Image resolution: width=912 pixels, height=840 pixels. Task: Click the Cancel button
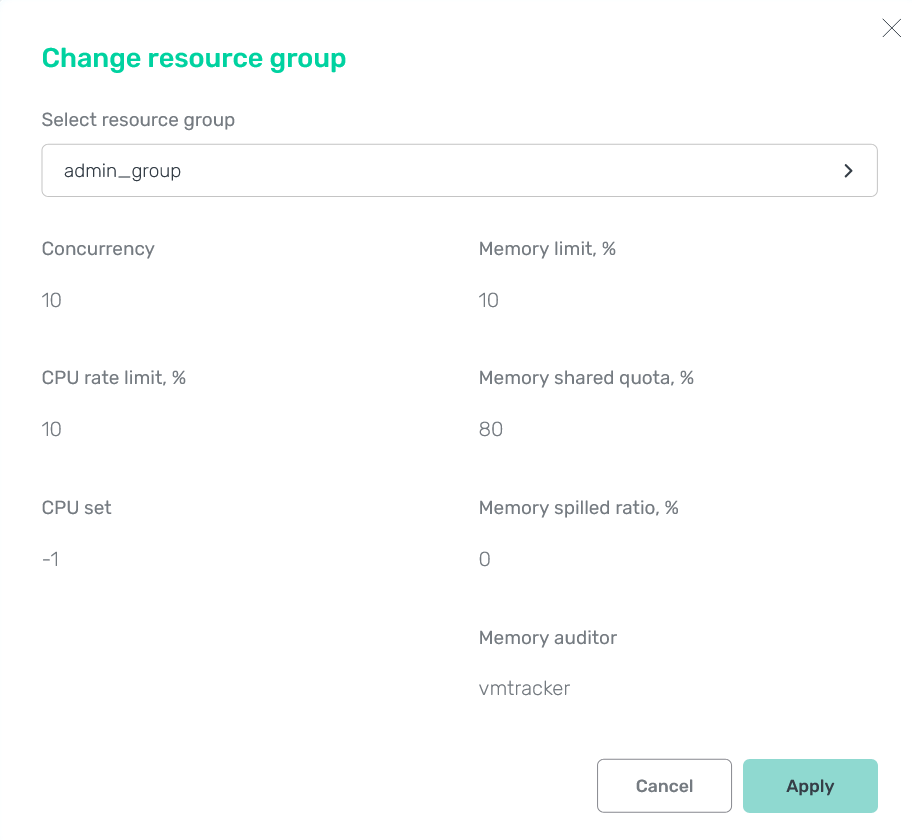pos(664,786)
